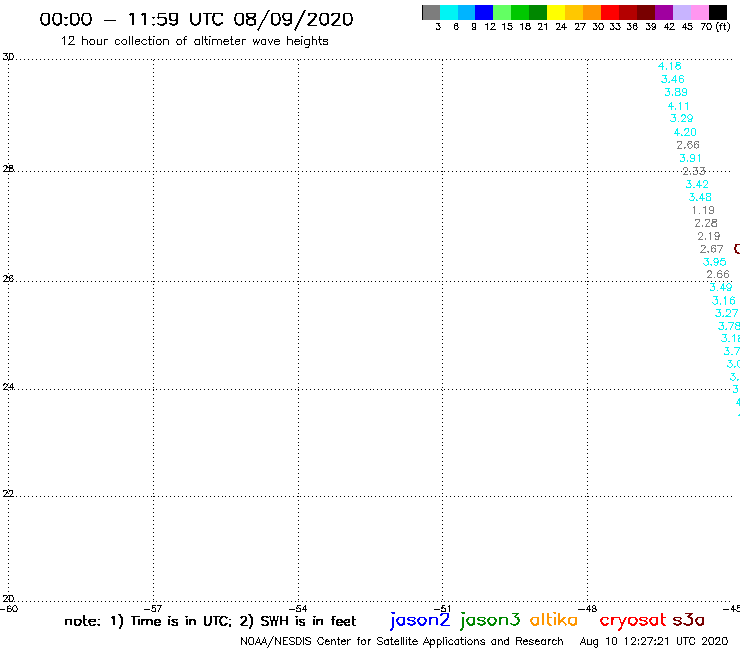Click the note 'Time is in UTC; SWH is in feet'
Screen dimensions: 740x650
tap(210, 621)
